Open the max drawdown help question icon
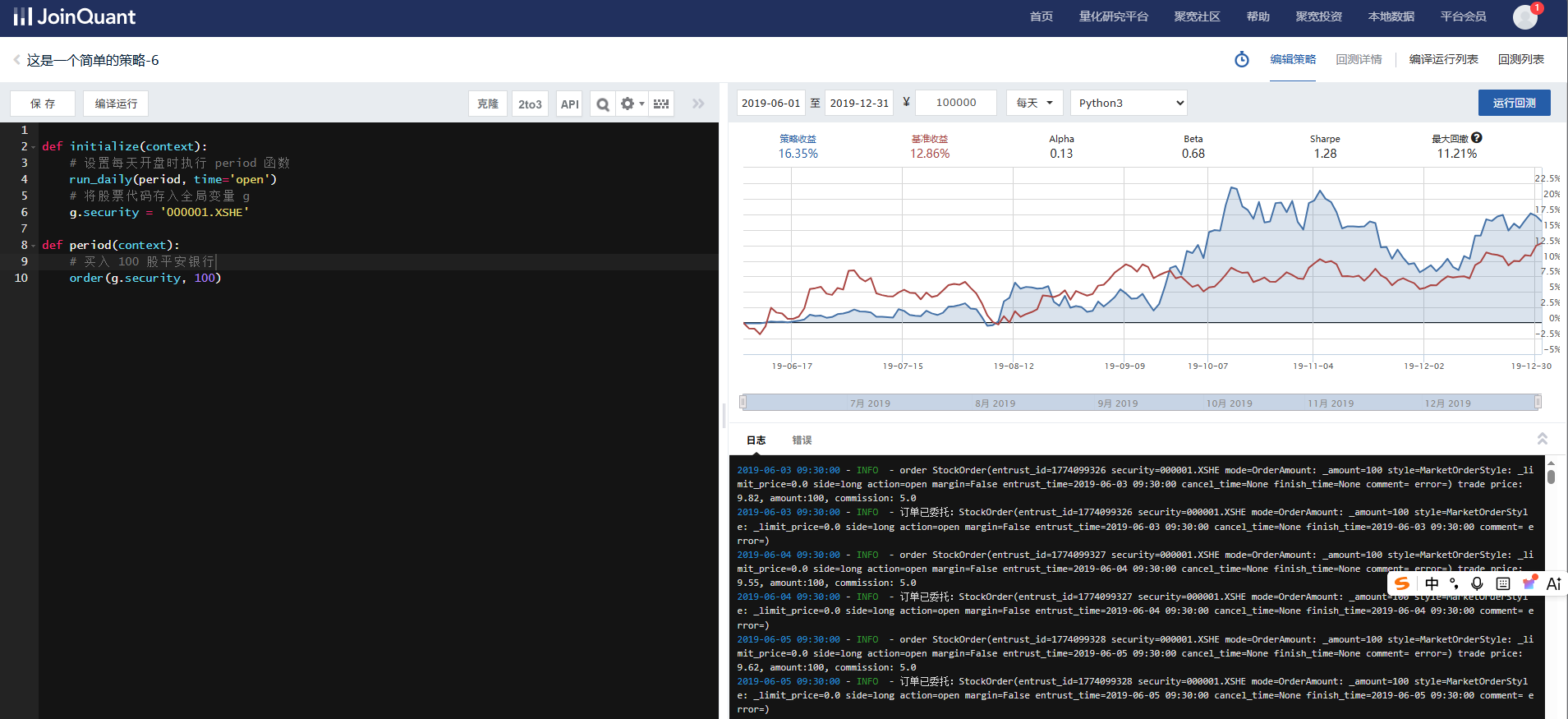This screenshot has height=719, width=1568. click(1477, 138)
